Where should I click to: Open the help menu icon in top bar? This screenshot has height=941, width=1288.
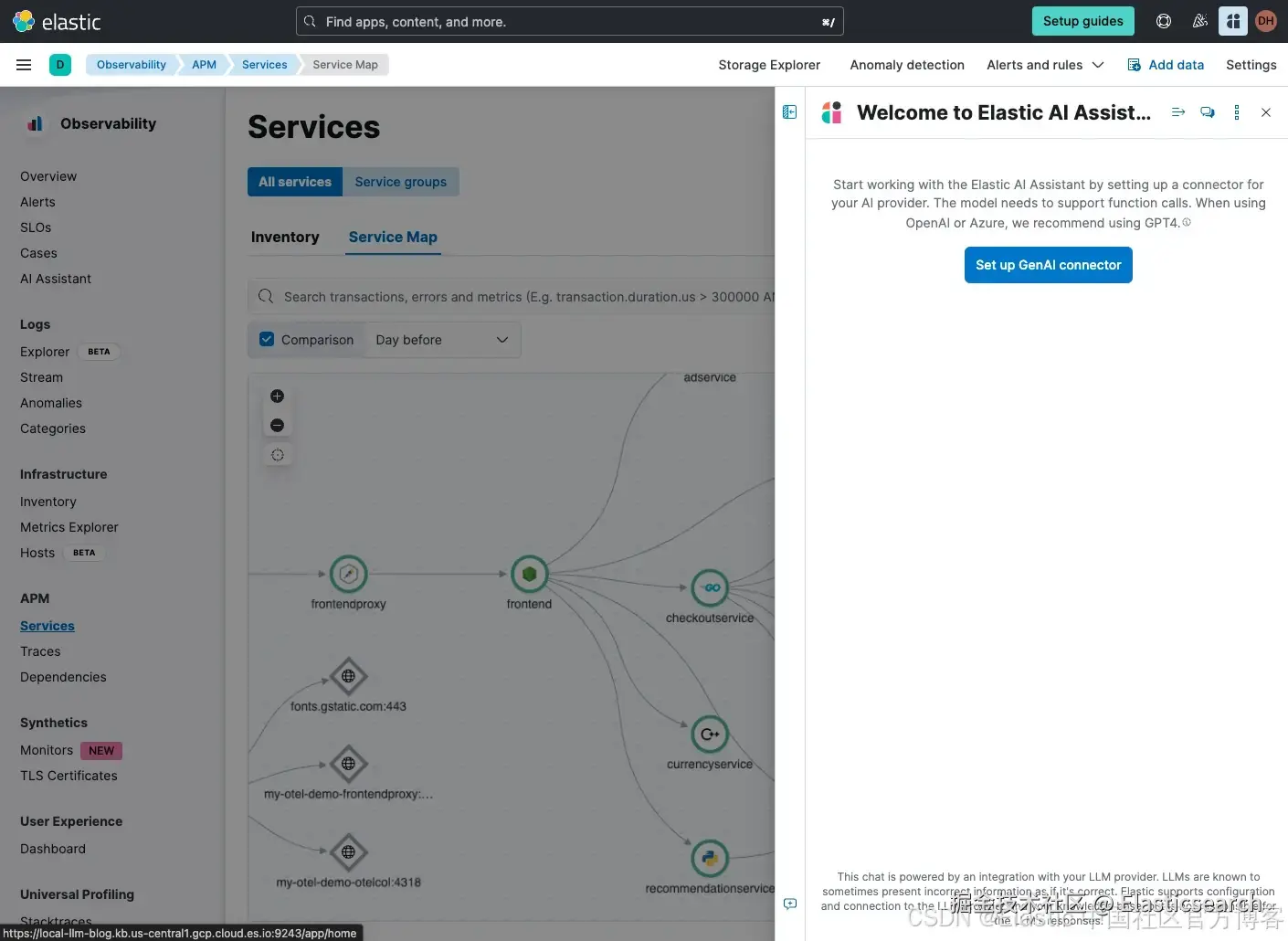1164,21
